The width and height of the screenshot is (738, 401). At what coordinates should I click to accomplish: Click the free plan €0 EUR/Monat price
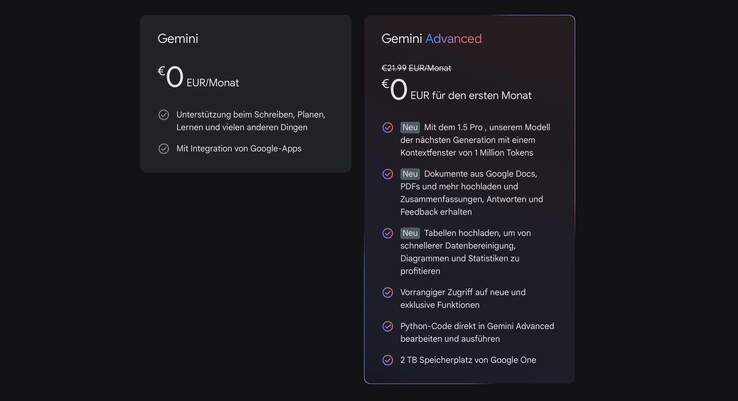(x=198, y=78)
